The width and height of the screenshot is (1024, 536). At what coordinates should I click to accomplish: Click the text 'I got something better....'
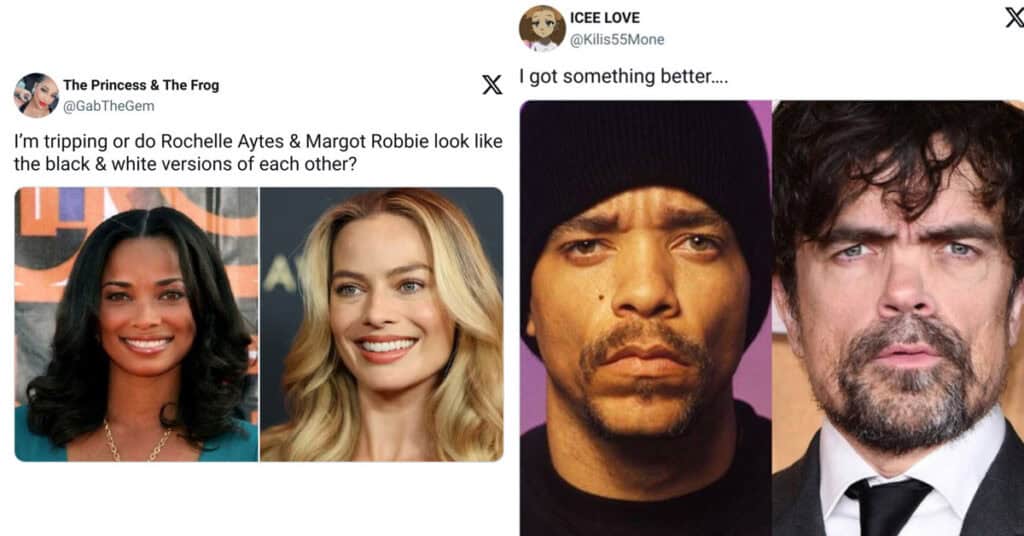click(624, 76)
